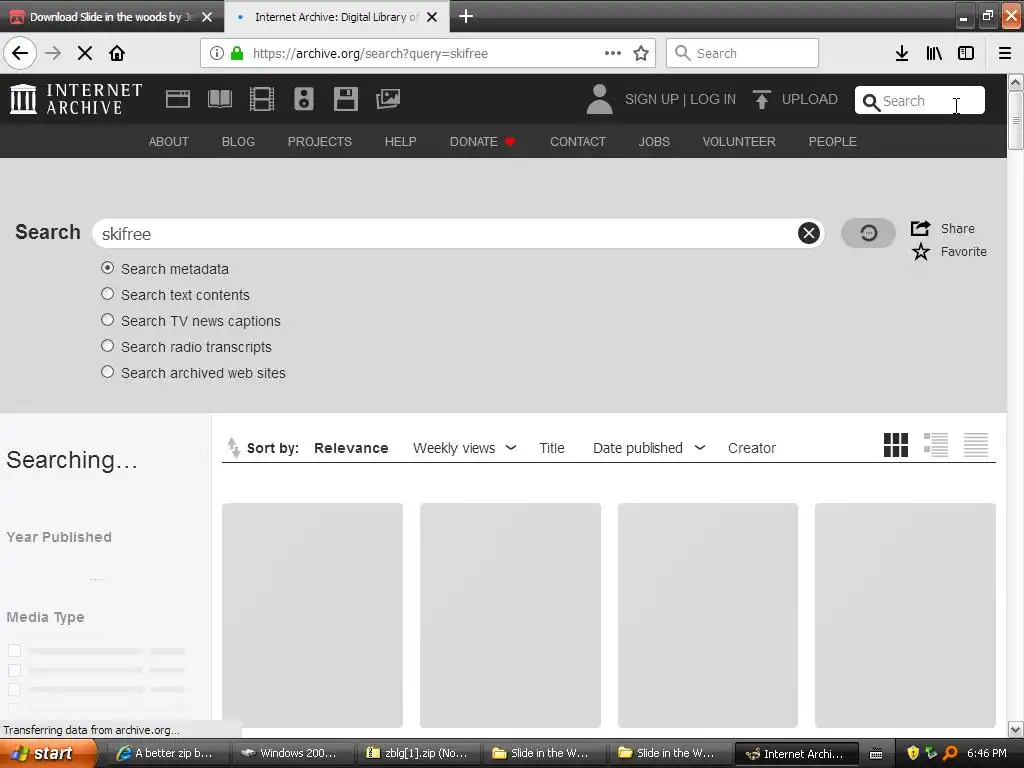Open the Audio speaker icon
1024x768 pixels.
tap(304, 99)
